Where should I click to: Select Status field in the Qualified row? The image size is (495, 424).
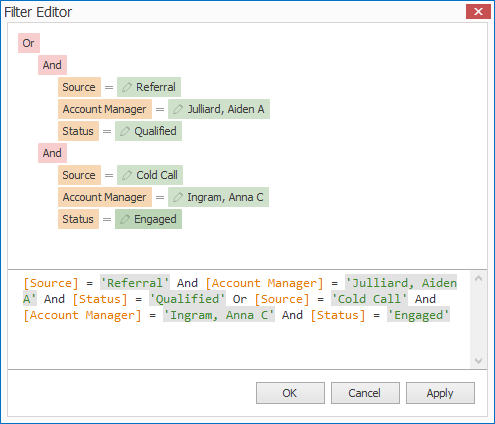pos(78,131)
